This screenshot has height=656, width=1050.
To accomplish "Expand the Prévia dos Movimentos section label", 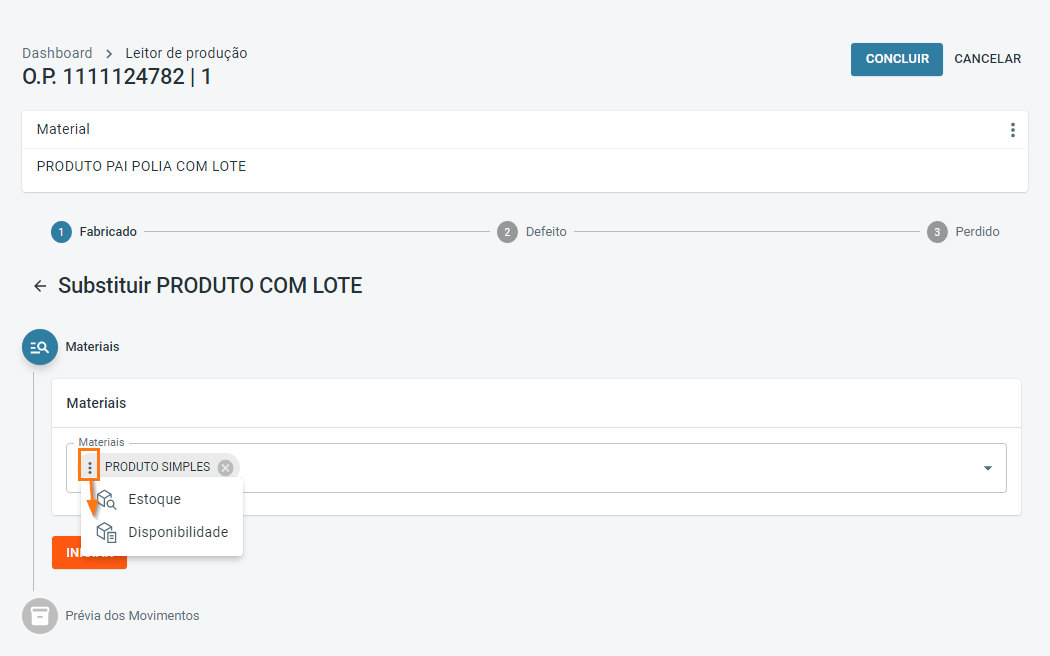I will (132, 616).
